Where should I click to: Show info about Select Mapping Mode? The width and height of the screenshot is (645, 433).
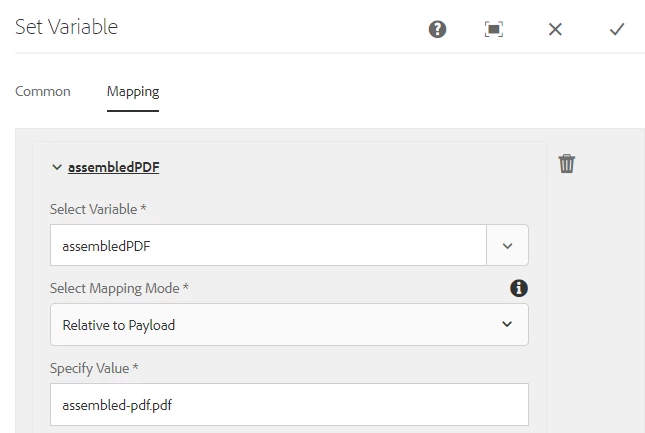pos(519,288)
